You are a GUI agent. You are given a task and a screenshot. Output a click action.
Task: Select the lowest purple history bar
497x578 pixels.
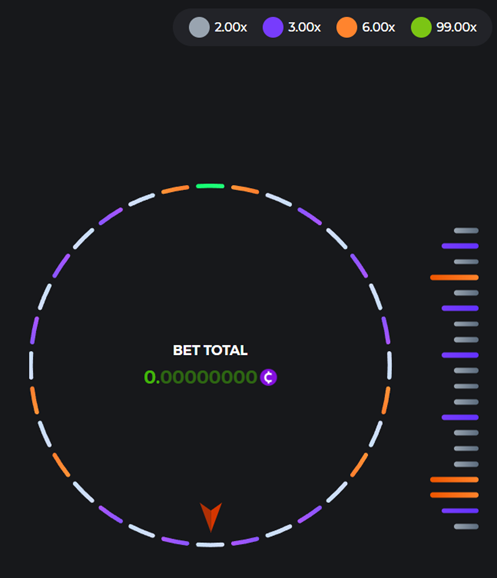click(460, 511)
